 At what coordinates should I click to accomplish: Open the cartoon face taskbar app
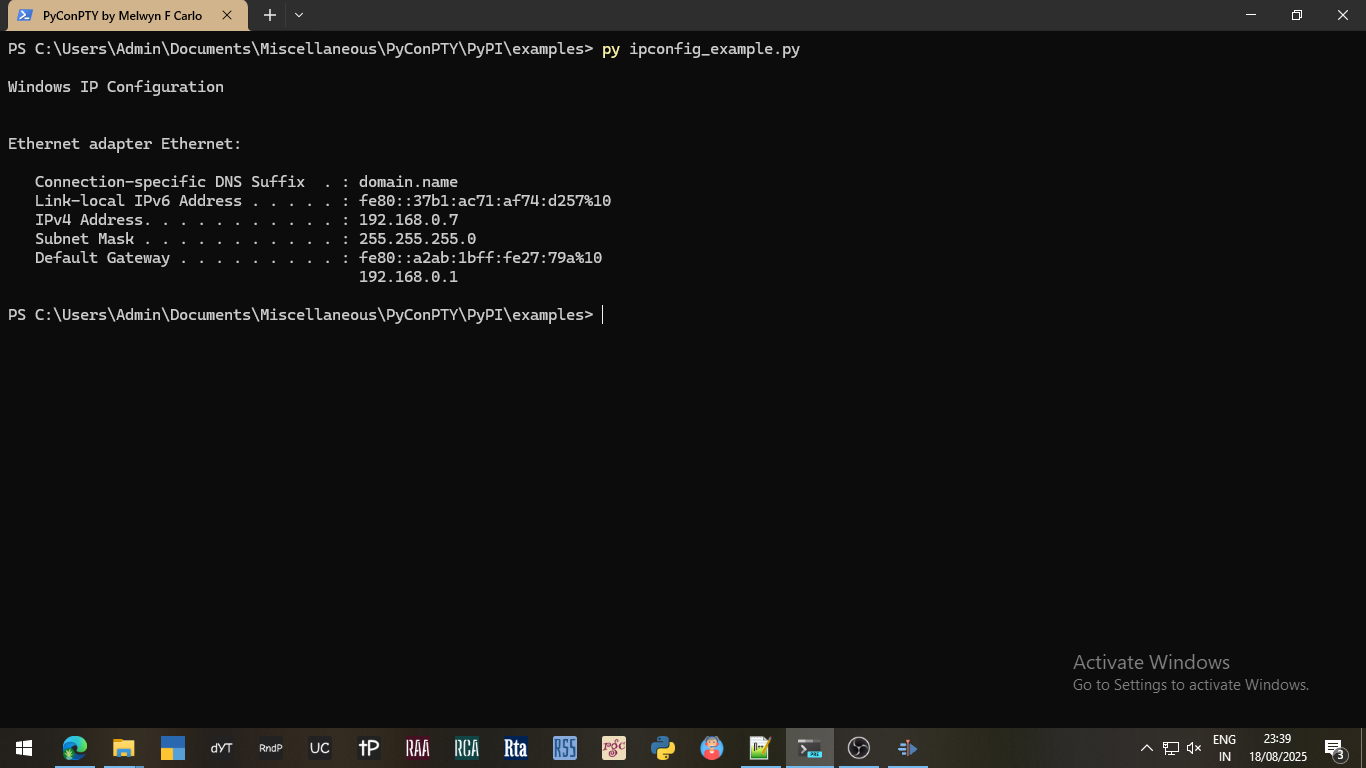click(712, 748)
